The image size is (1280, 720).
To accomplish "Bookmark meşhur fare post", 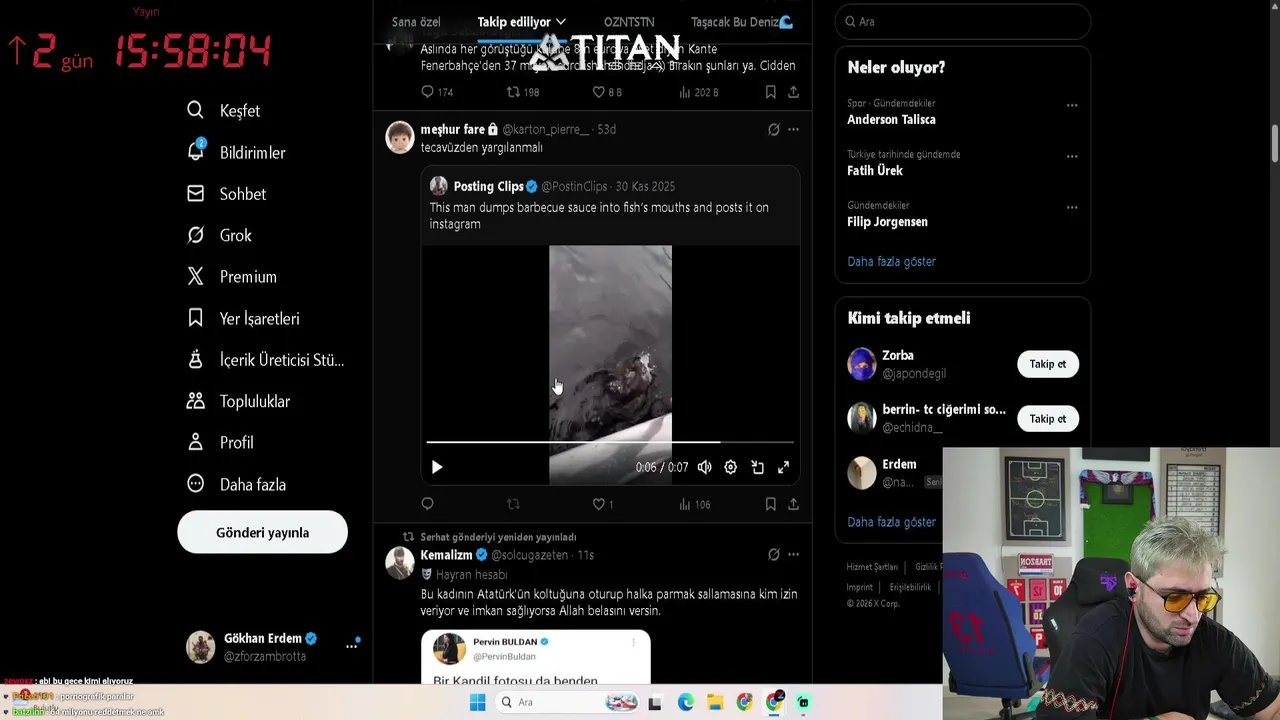I will pyautogui.click(x=770, y=504).
